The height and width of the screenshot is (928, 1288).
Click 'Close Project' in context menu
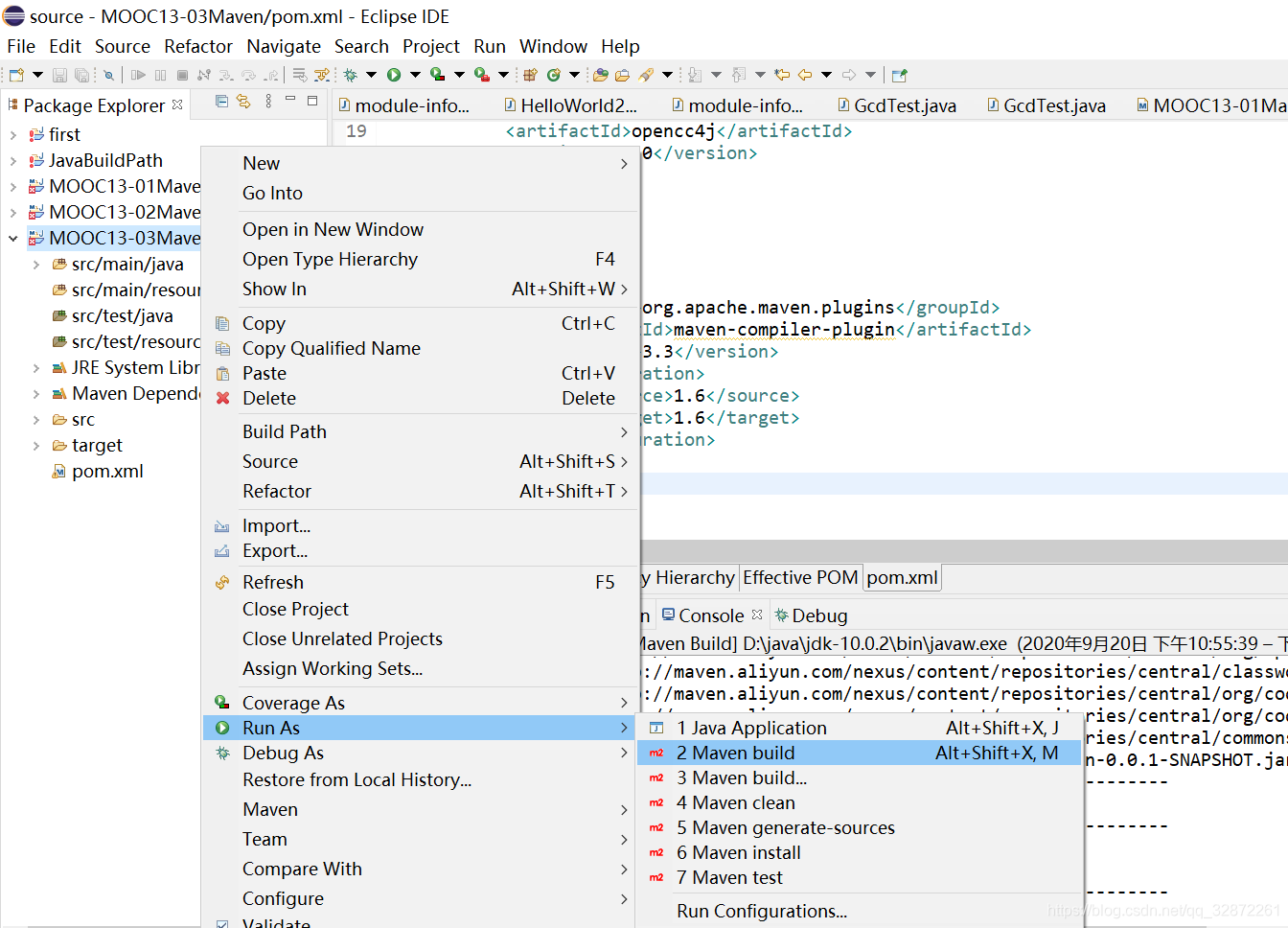[x=420, y=610]
